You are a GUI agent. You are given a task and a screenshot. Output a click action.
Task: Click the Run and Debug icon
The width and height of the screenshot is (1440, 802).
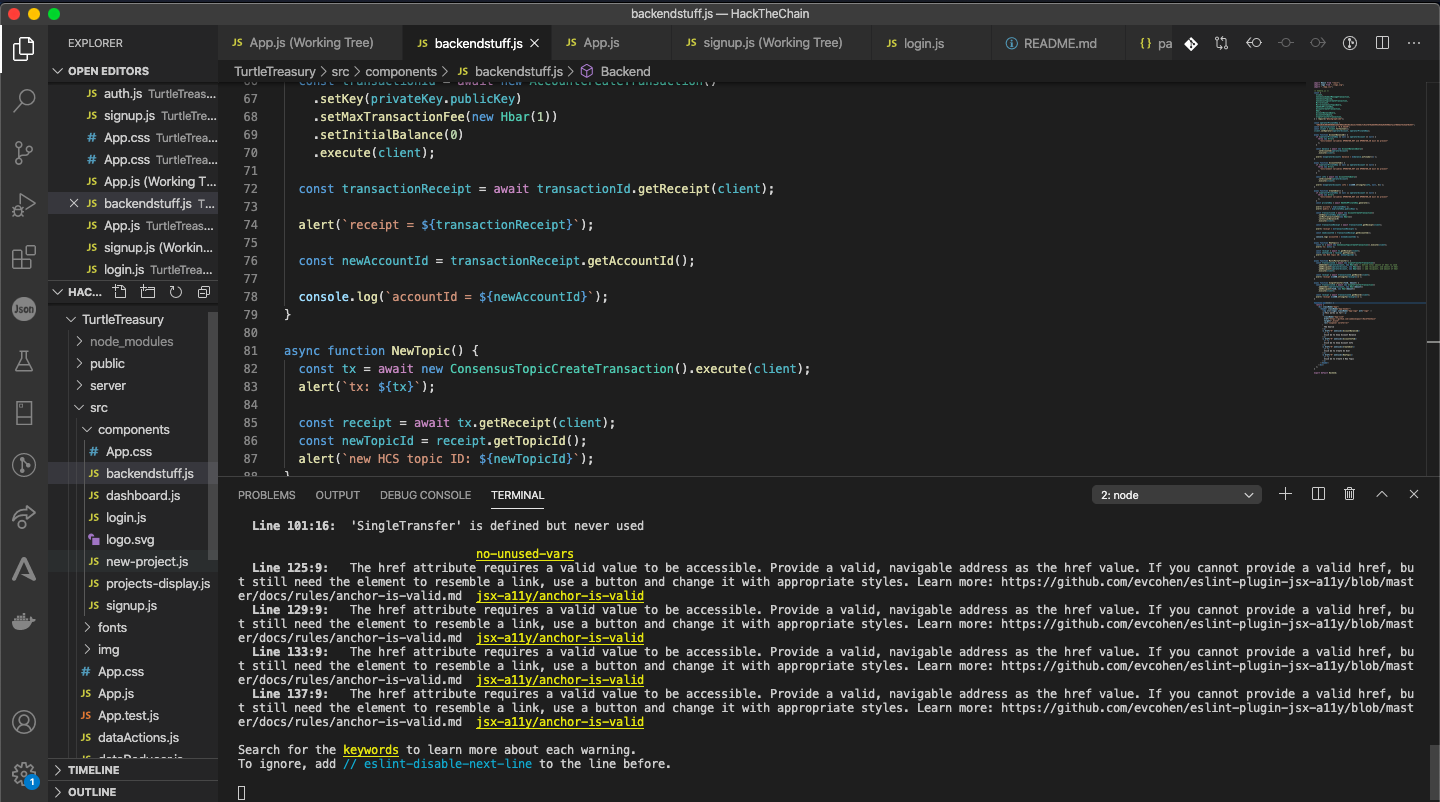coord(24,206)
